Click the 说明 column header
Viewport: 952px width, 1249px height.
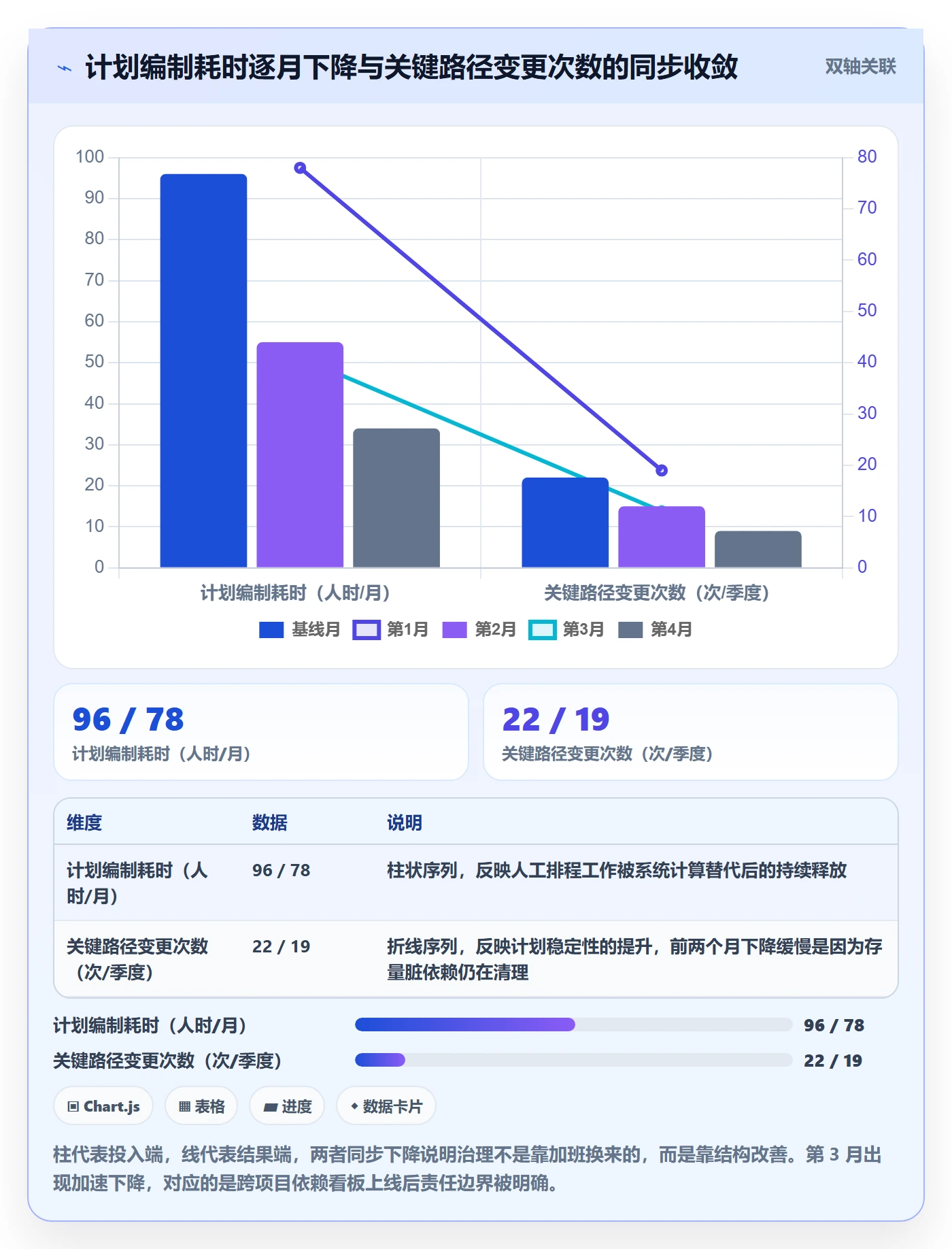click(x=405, y=822)
